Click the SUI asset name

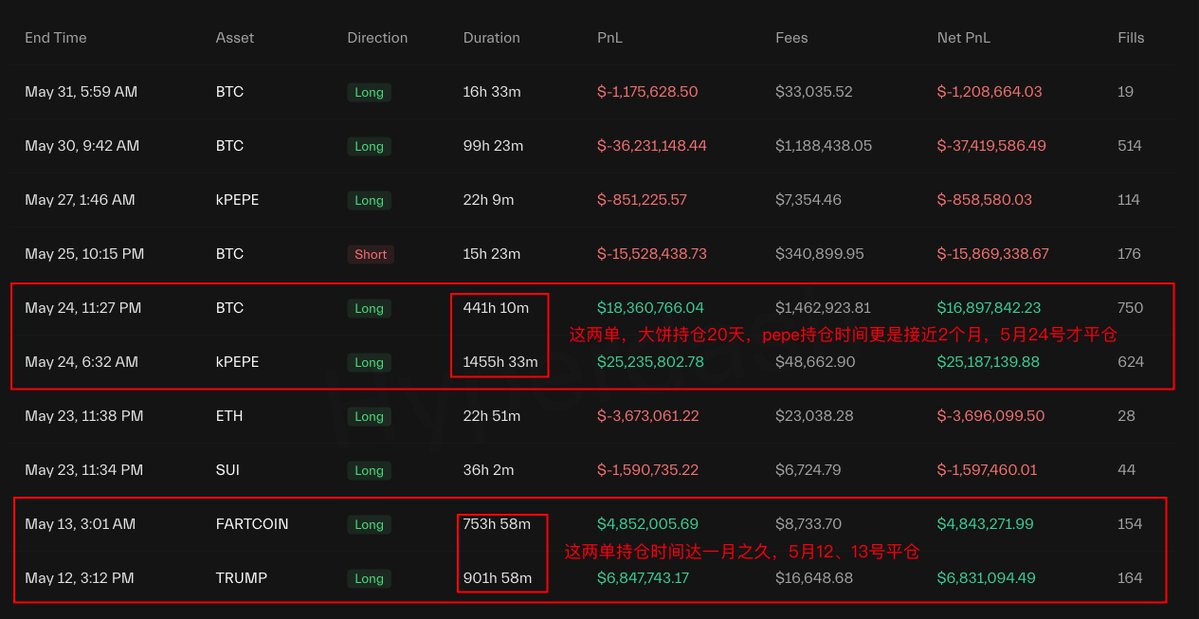coord(227,470)
